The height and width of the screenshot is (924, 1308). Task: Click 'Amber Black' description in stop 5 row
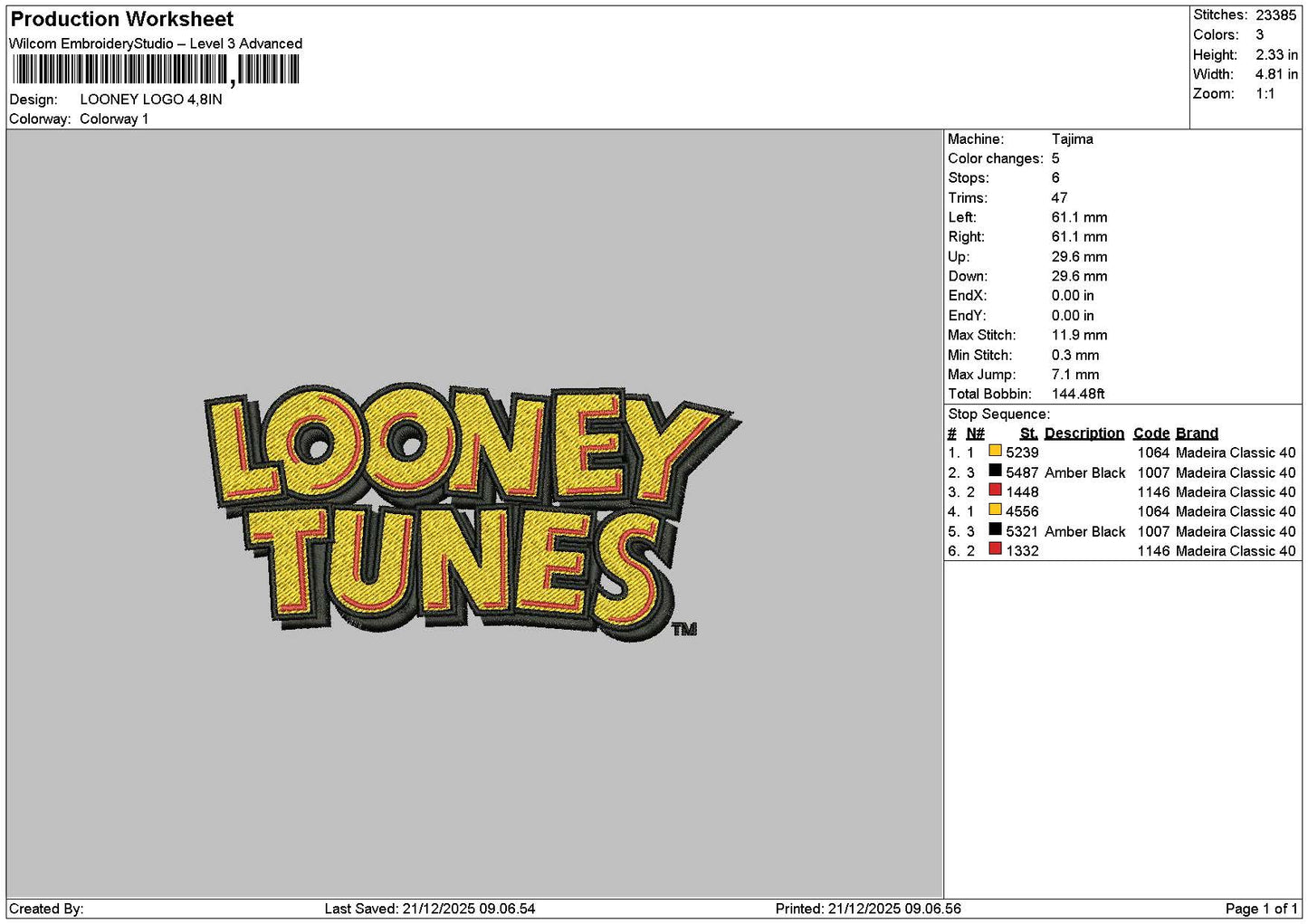coord(1084,532)
